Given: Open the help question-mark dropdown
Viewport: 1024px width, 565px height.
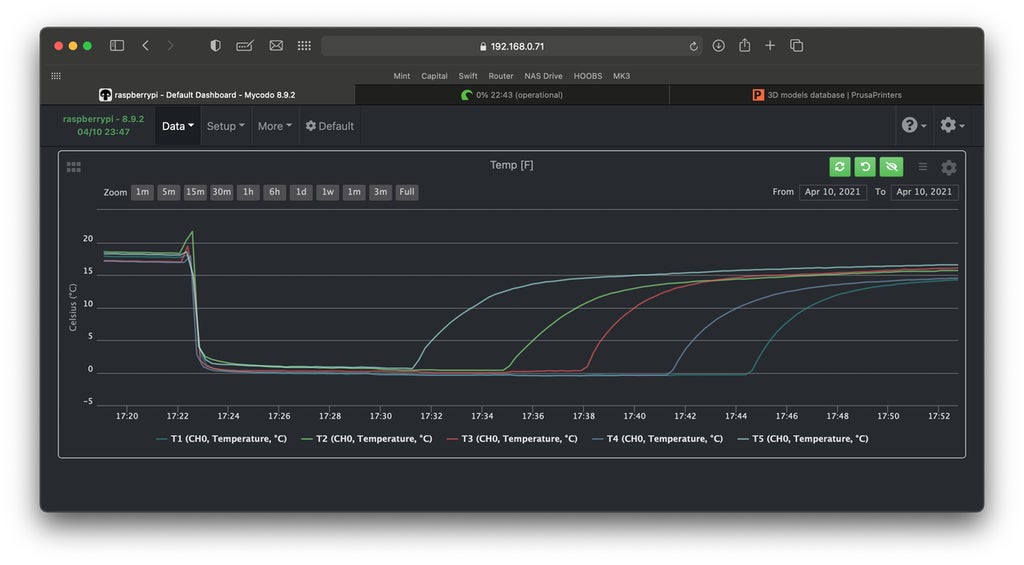Looking at the screenshot, I should pos(913,125).
